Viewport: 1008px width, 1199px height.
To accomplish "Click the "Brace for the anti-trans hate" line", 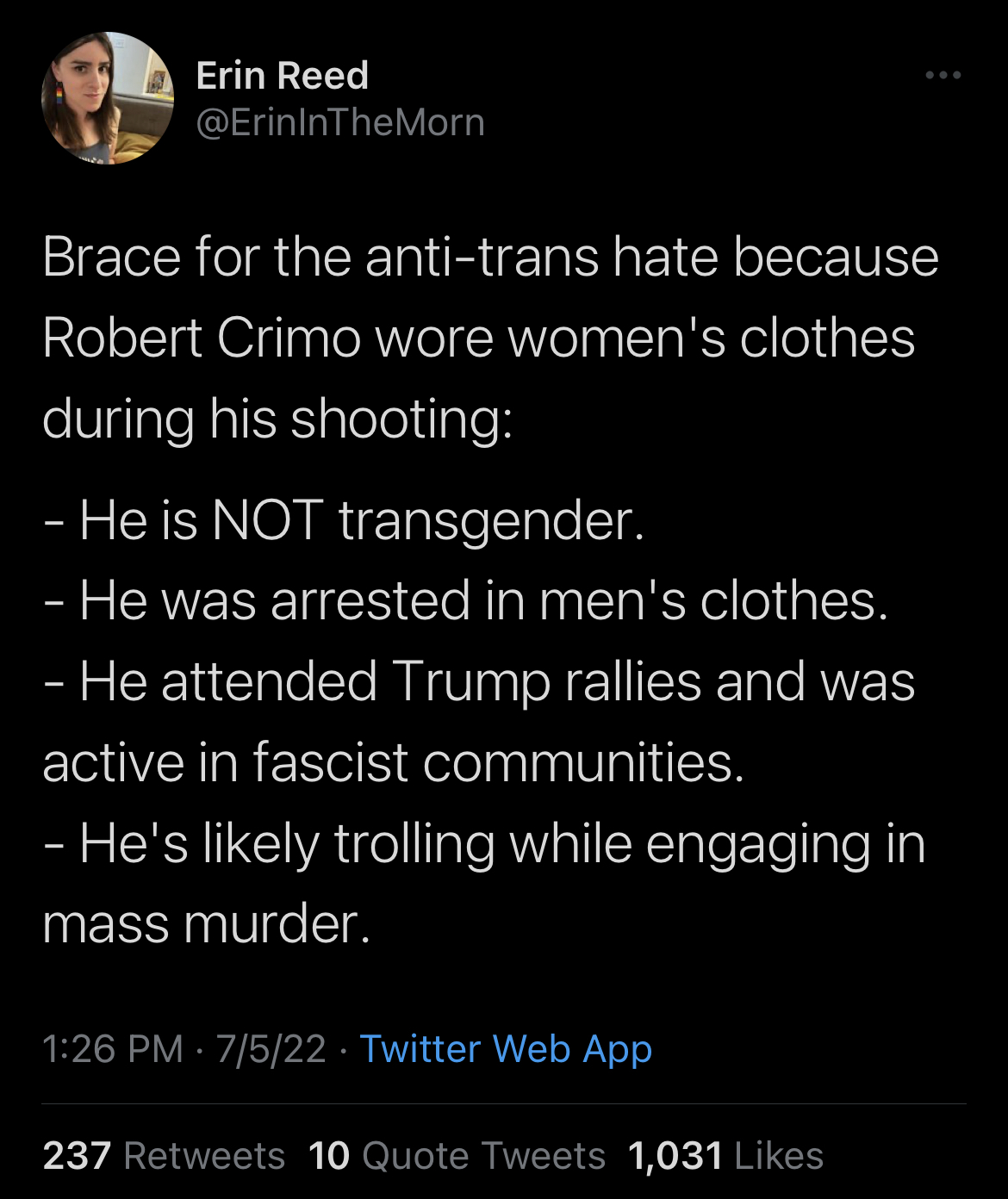I will [490, 258].
